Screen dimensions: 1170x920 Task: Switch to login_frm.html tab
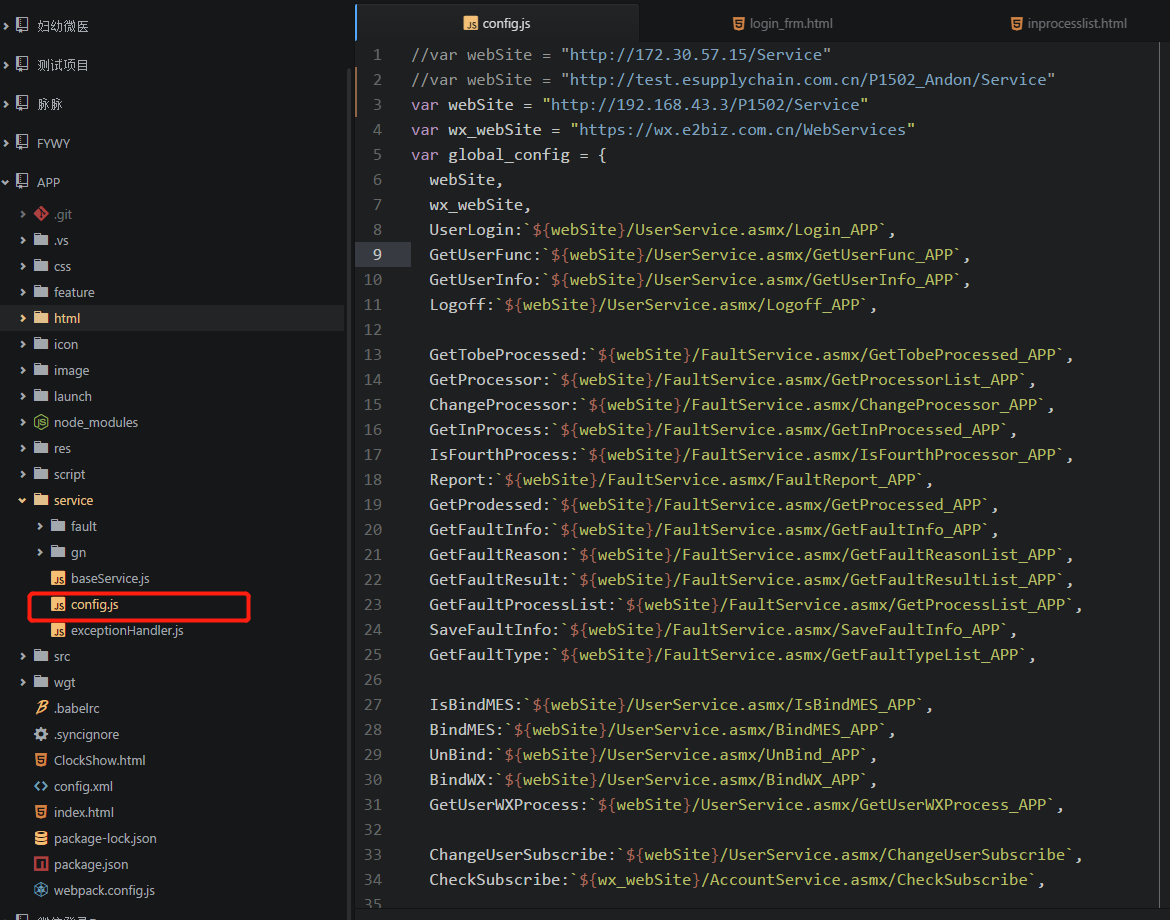[782, 23]
